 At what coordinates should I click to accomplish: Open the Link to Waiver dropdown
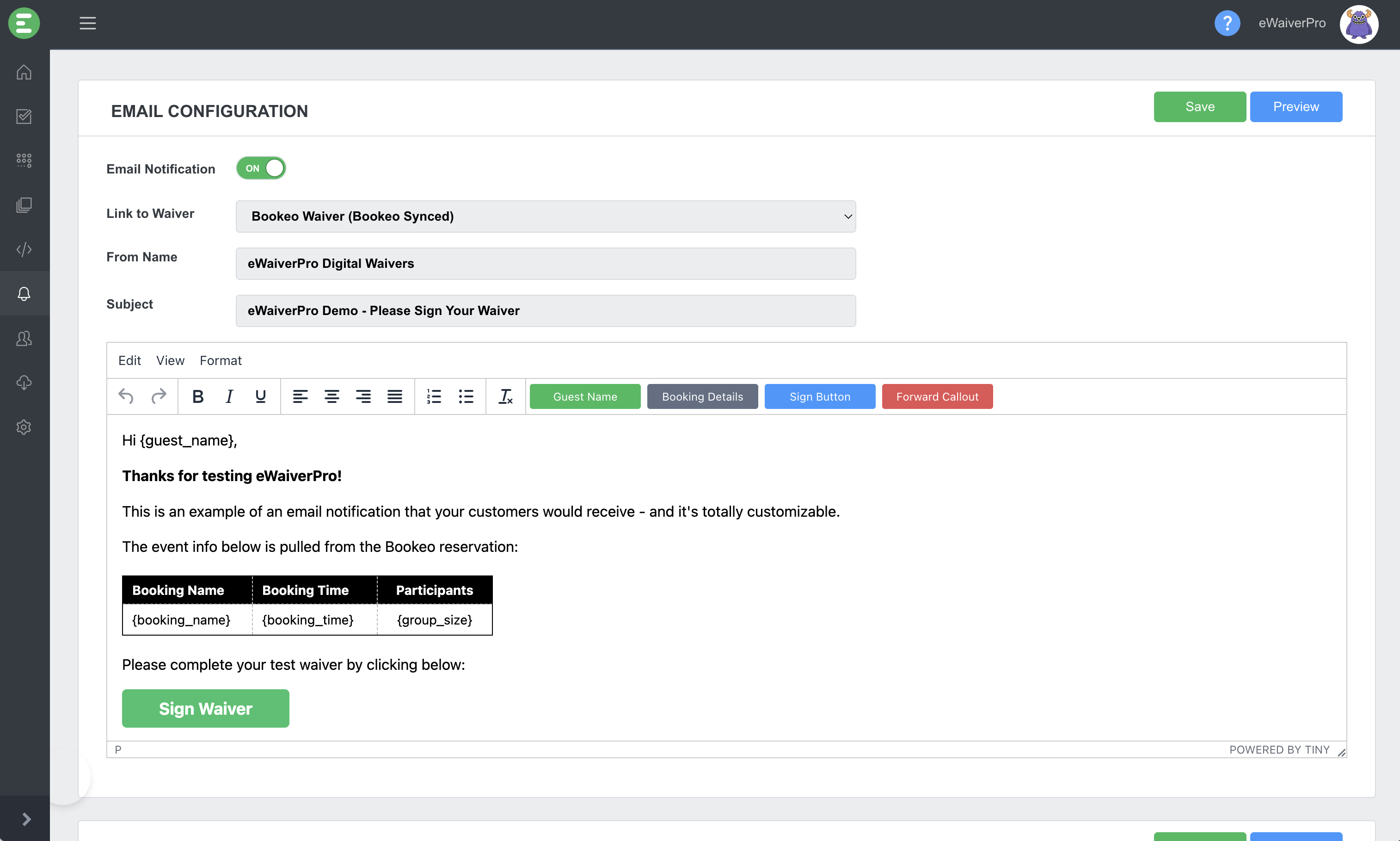[x=546, y=216]
